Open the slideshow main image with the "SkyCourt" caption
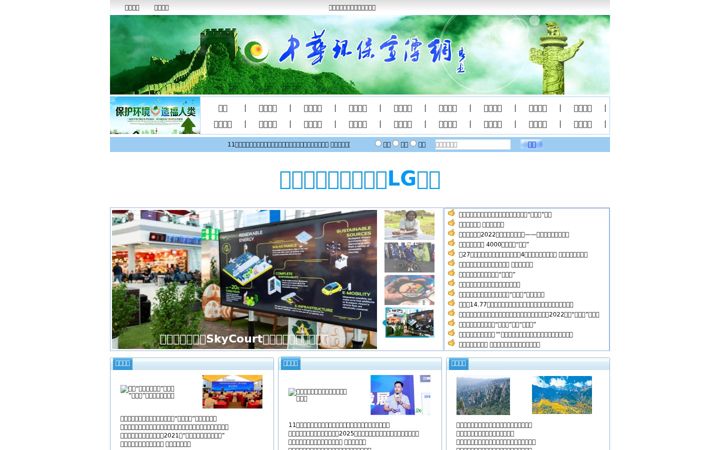The width and height of the screenshot is (720, 450). (x=244, y=279)
